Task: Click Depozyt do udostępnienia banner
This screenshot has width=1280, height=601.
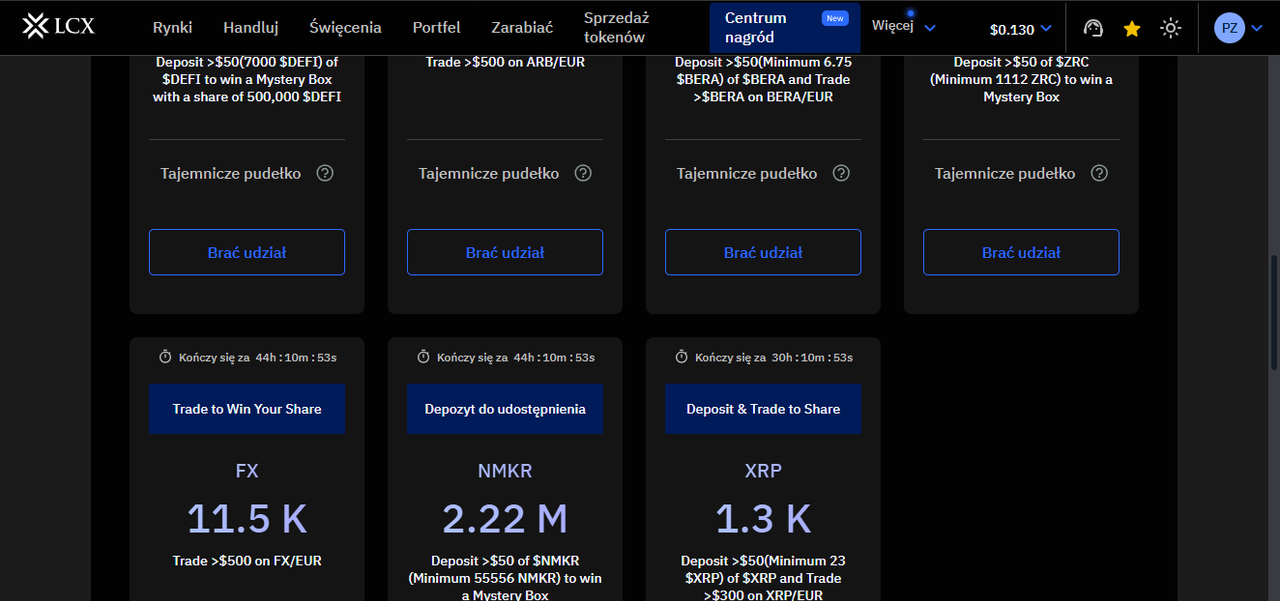Action: (505, 409)
